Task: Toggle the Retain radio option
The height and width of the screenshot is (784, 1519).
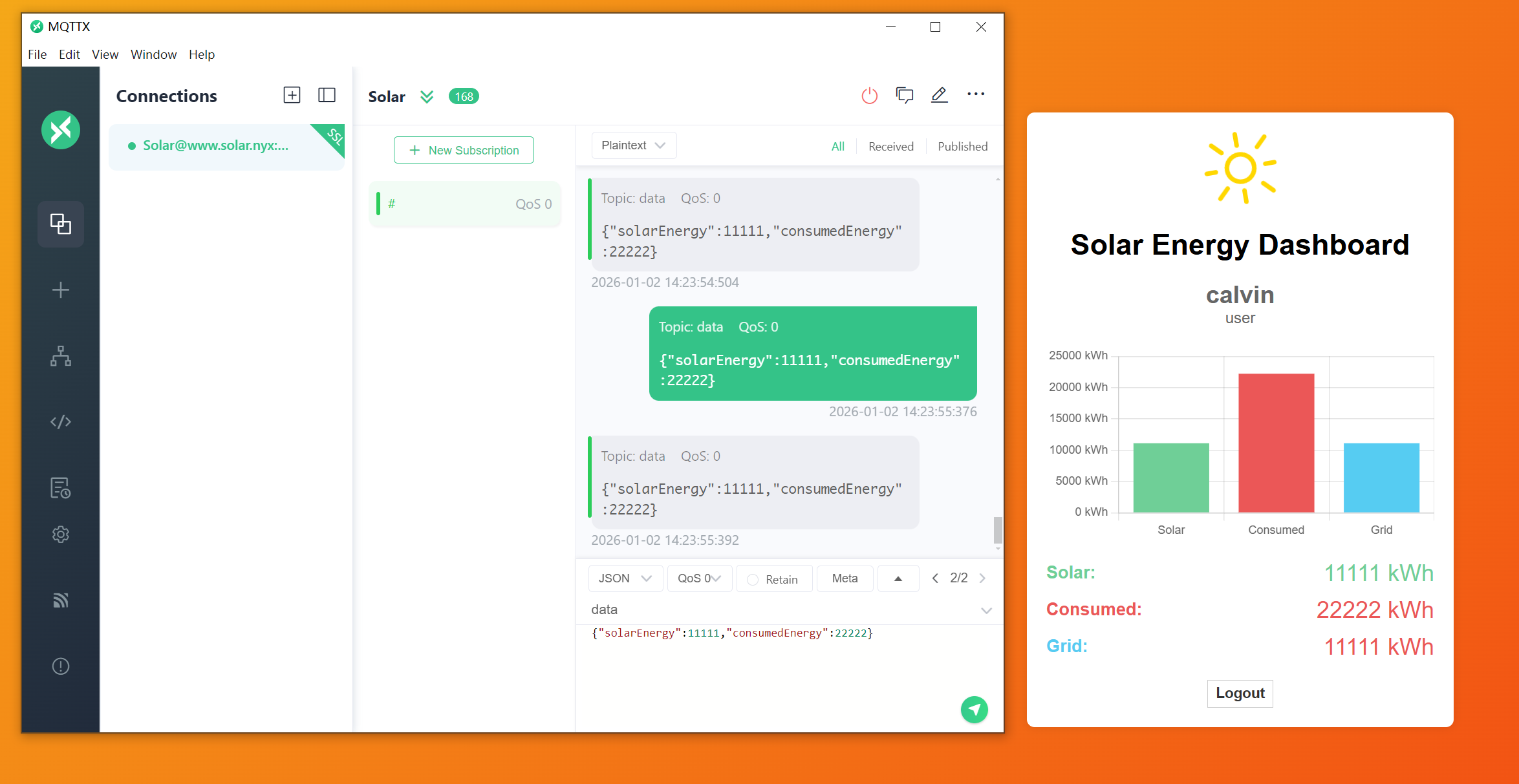Action: click(753, 580)
